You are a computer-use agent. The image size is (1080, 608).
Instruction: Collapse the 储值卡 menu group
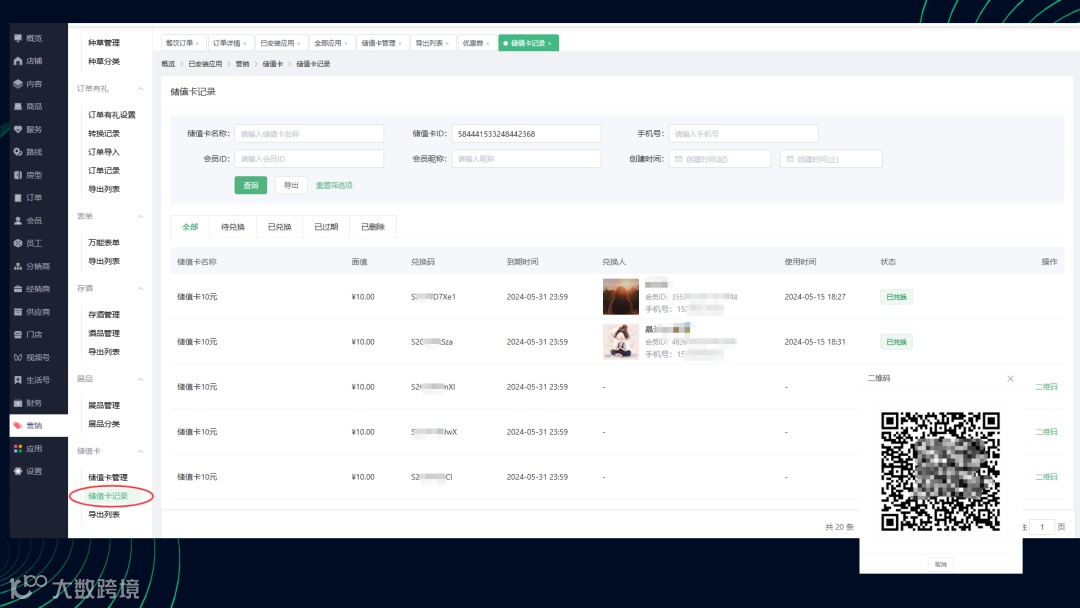click(x=141, y=452)
